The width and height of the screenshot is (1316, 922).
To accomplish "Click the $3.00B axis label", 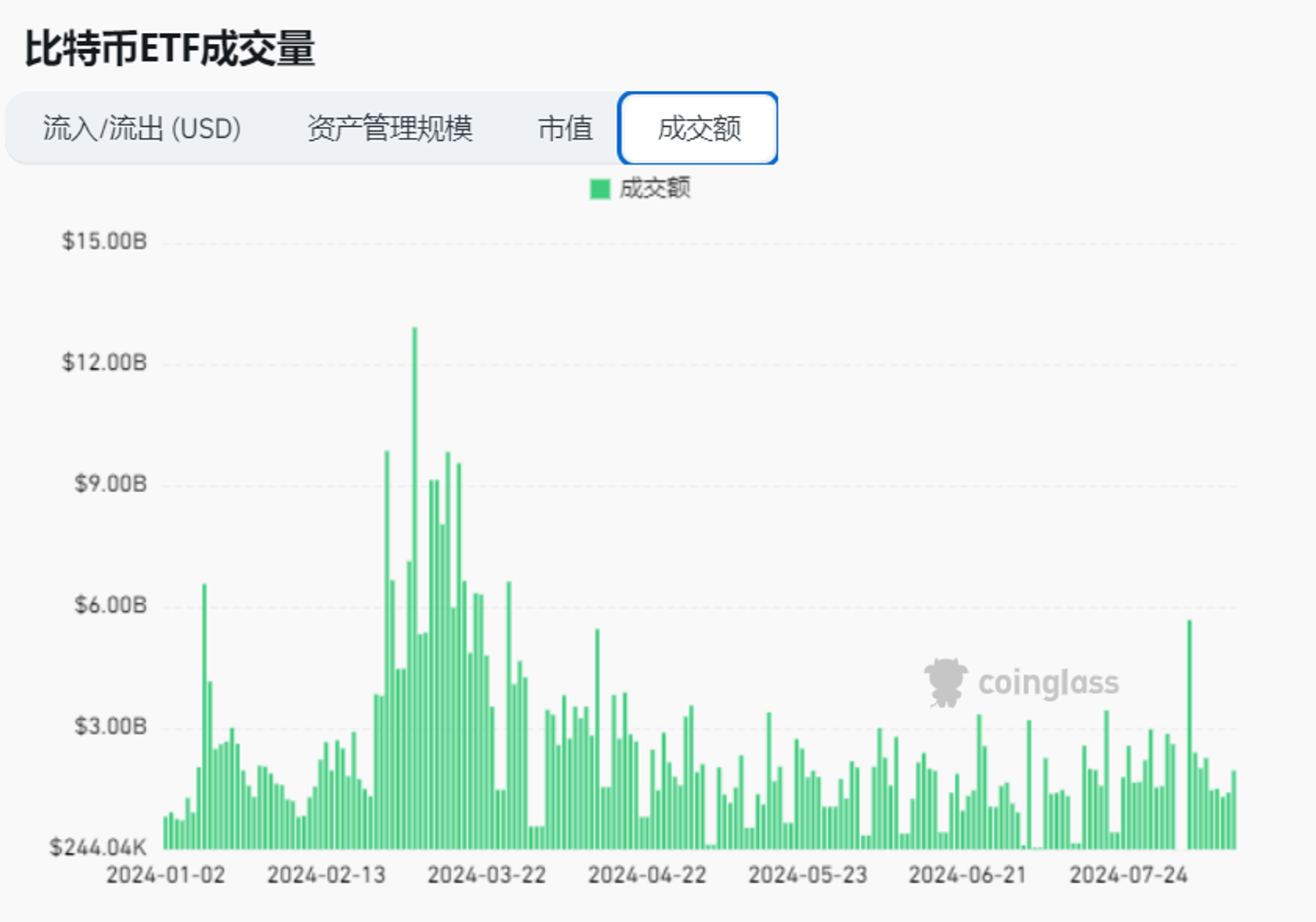I will (x=110, y=727).
